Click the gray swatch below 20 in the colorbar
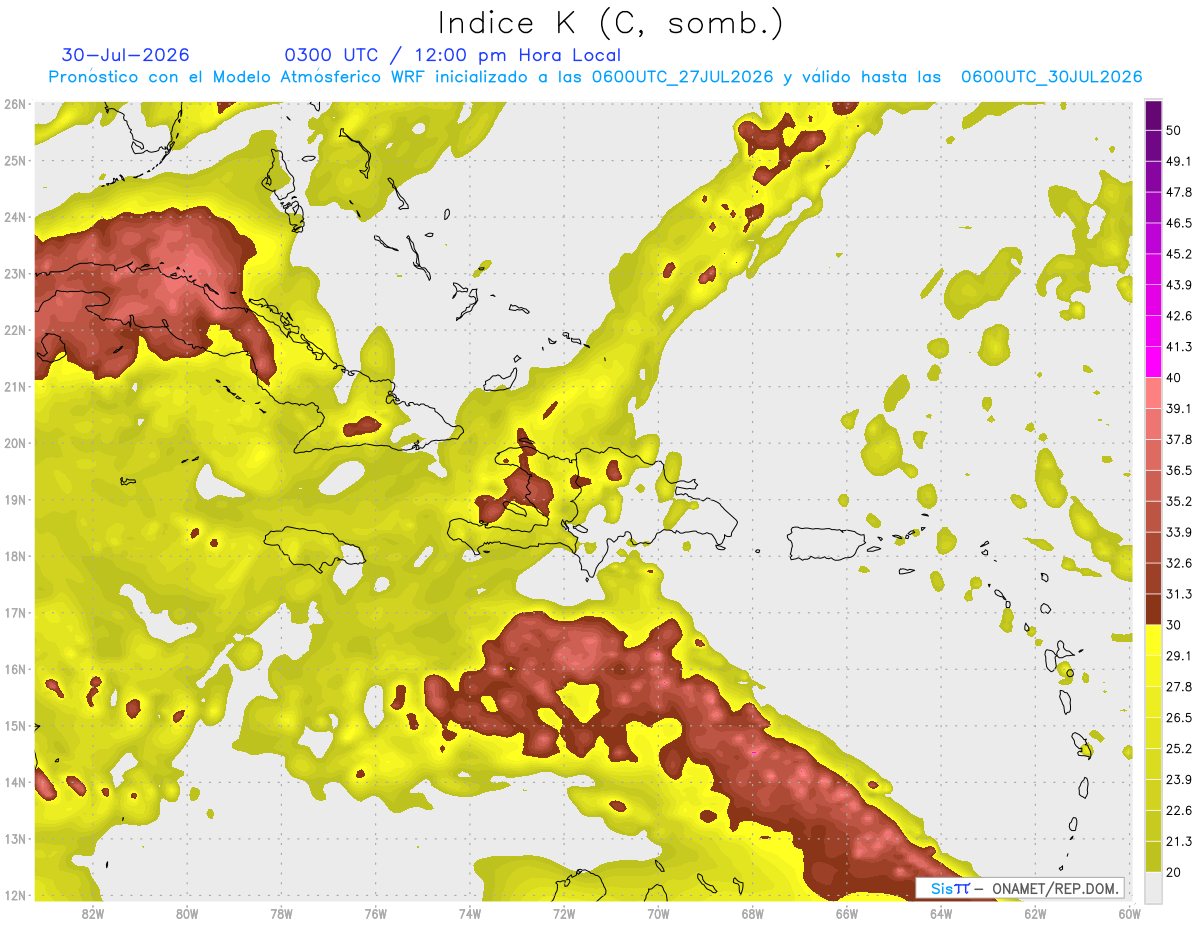 point(1153,886)
